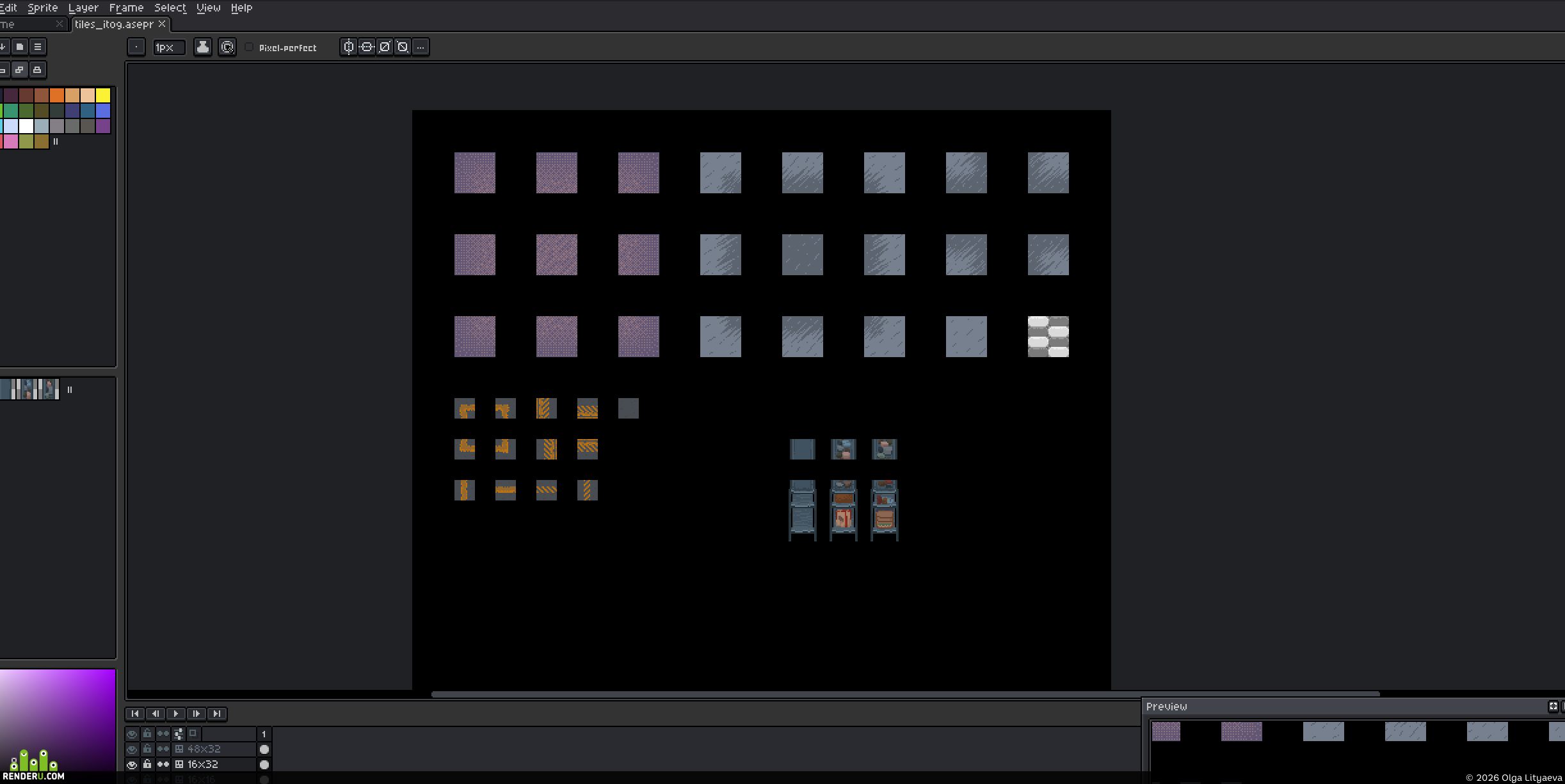This screenshot has height=784, width=1565.
Task: Toggle visibility of 48x32 layer
Action: 132,749
